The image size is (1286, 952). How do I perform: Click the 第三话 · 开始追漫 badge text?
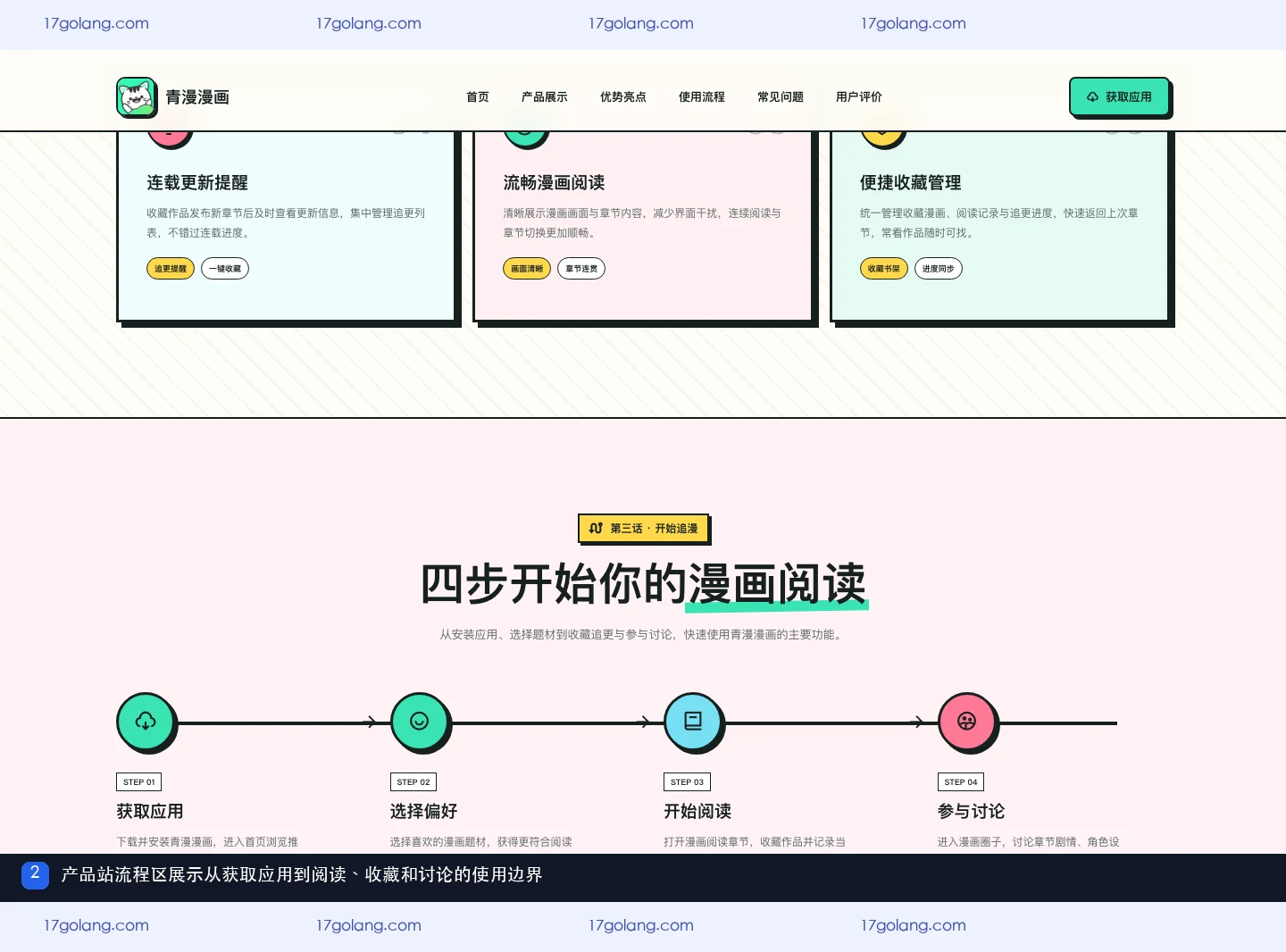point(654,529)
